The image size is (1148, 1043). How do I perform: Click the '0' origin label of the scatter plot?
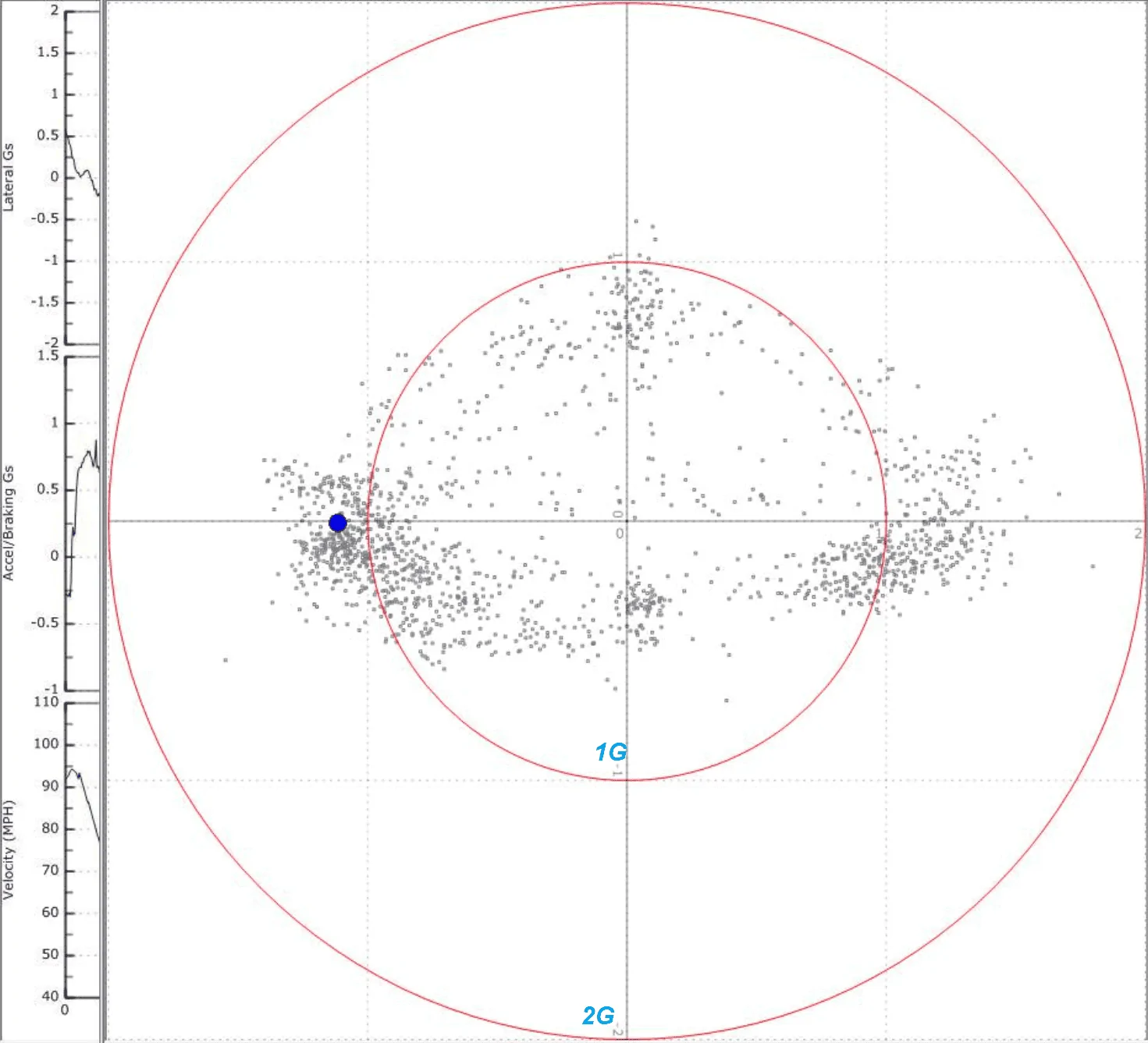pos(620,534)
